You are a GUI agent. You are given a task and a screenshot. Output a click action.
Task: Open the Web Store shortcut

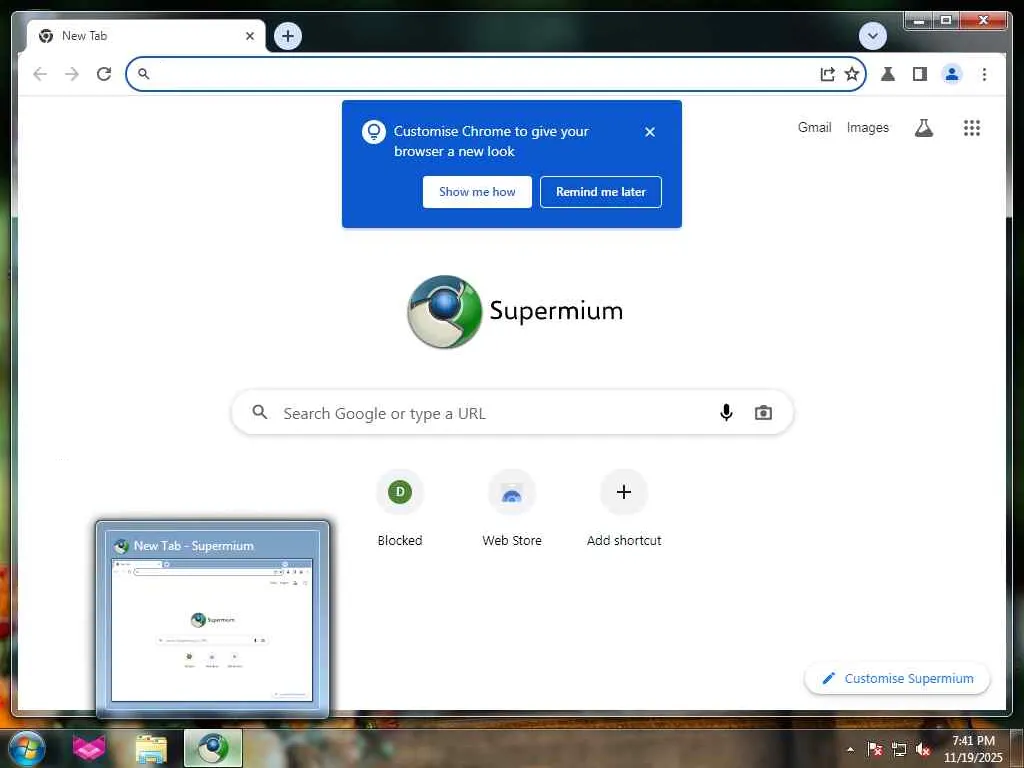point(512,509)
